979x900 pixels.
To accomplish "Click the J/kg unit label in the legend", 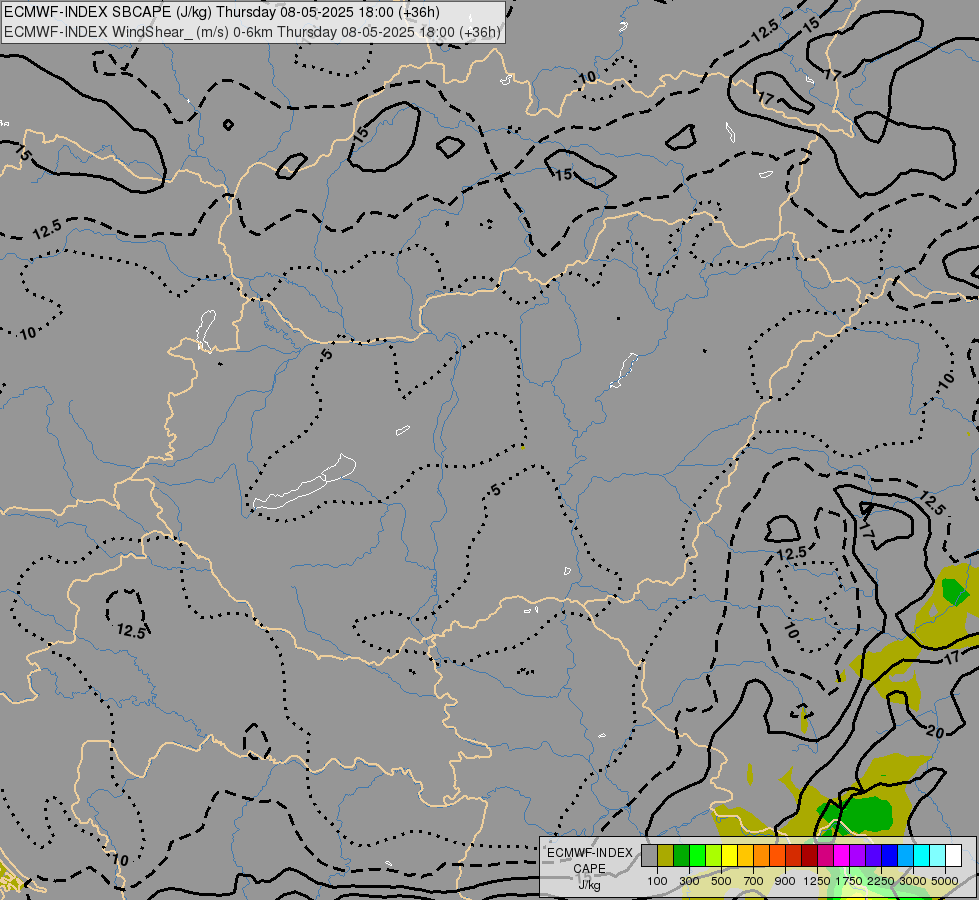I will (x=589, y=885).
